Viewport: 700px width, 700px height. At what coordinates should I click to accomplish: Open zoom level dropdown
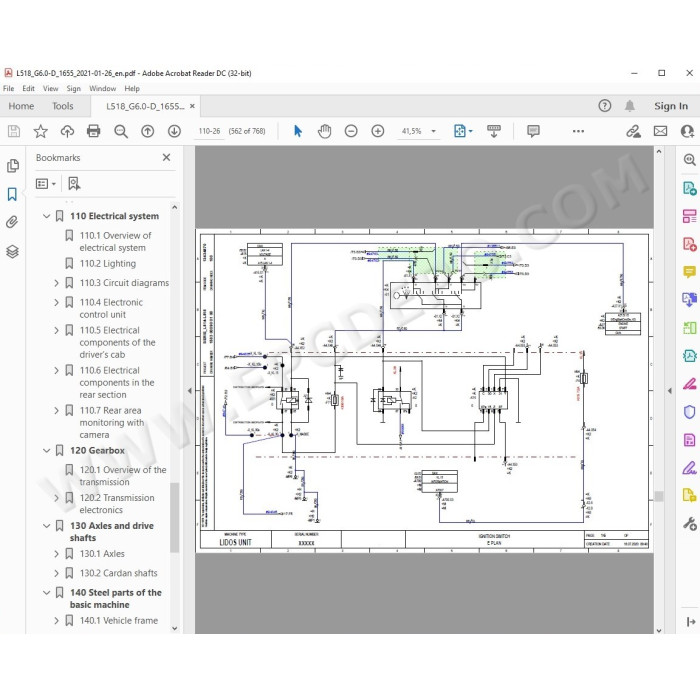tap(433, 131)
